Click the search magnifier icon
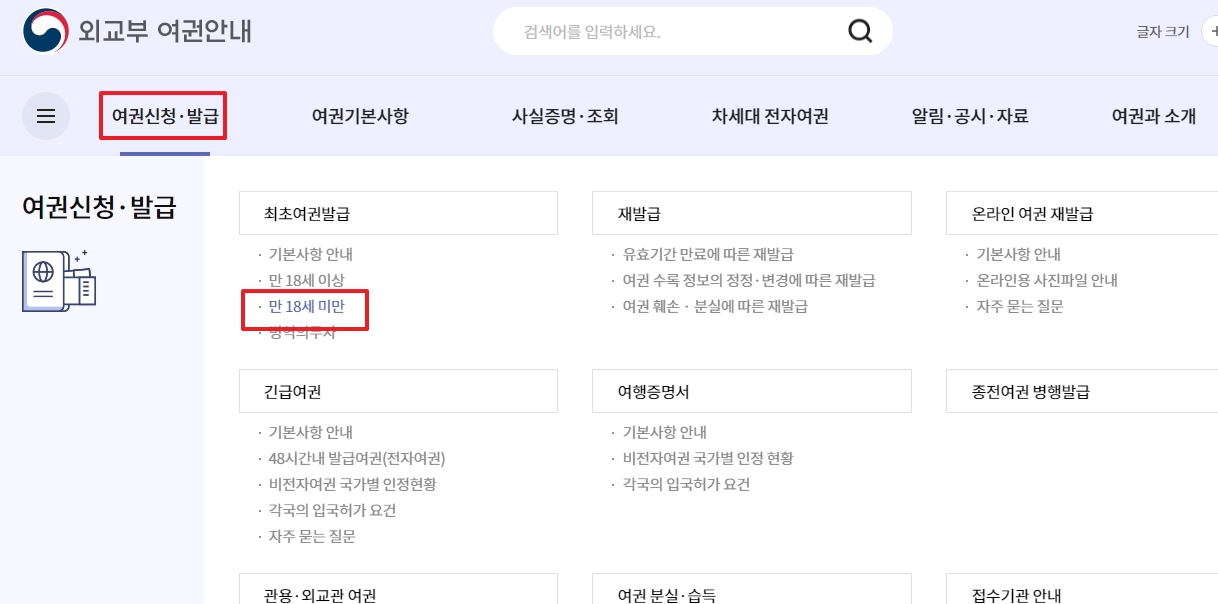Viewport: 1218px width, 604px height. pyautogui.click(x=860, y=31)
